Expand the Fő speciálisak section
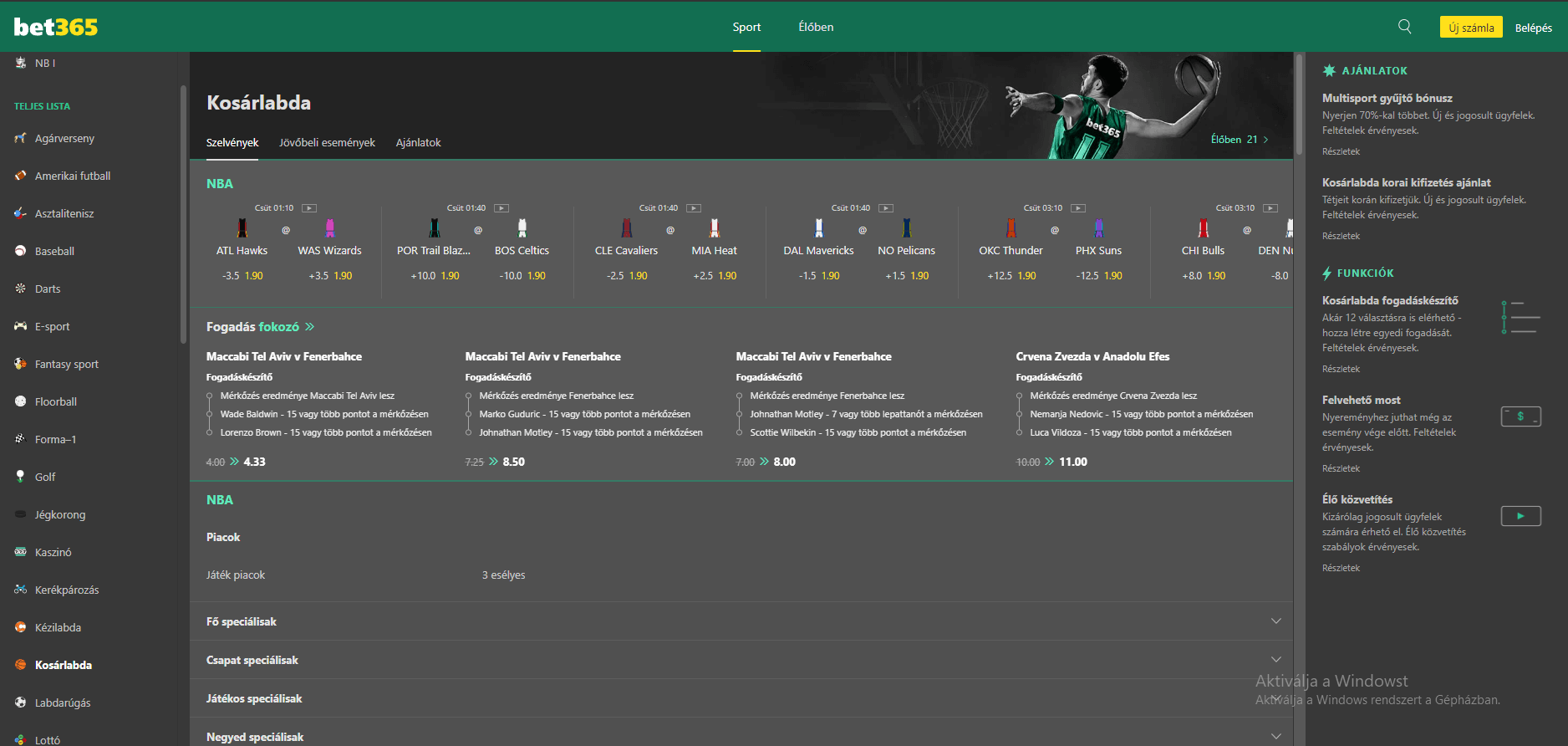The width and height of the screenshot is (1568, 746). [x=741, y=621]
